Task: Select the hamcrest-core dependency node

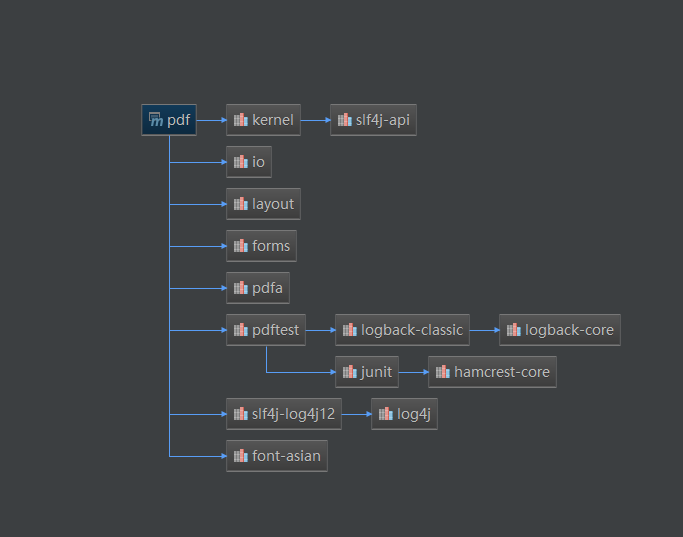Action: coord(492,372)
